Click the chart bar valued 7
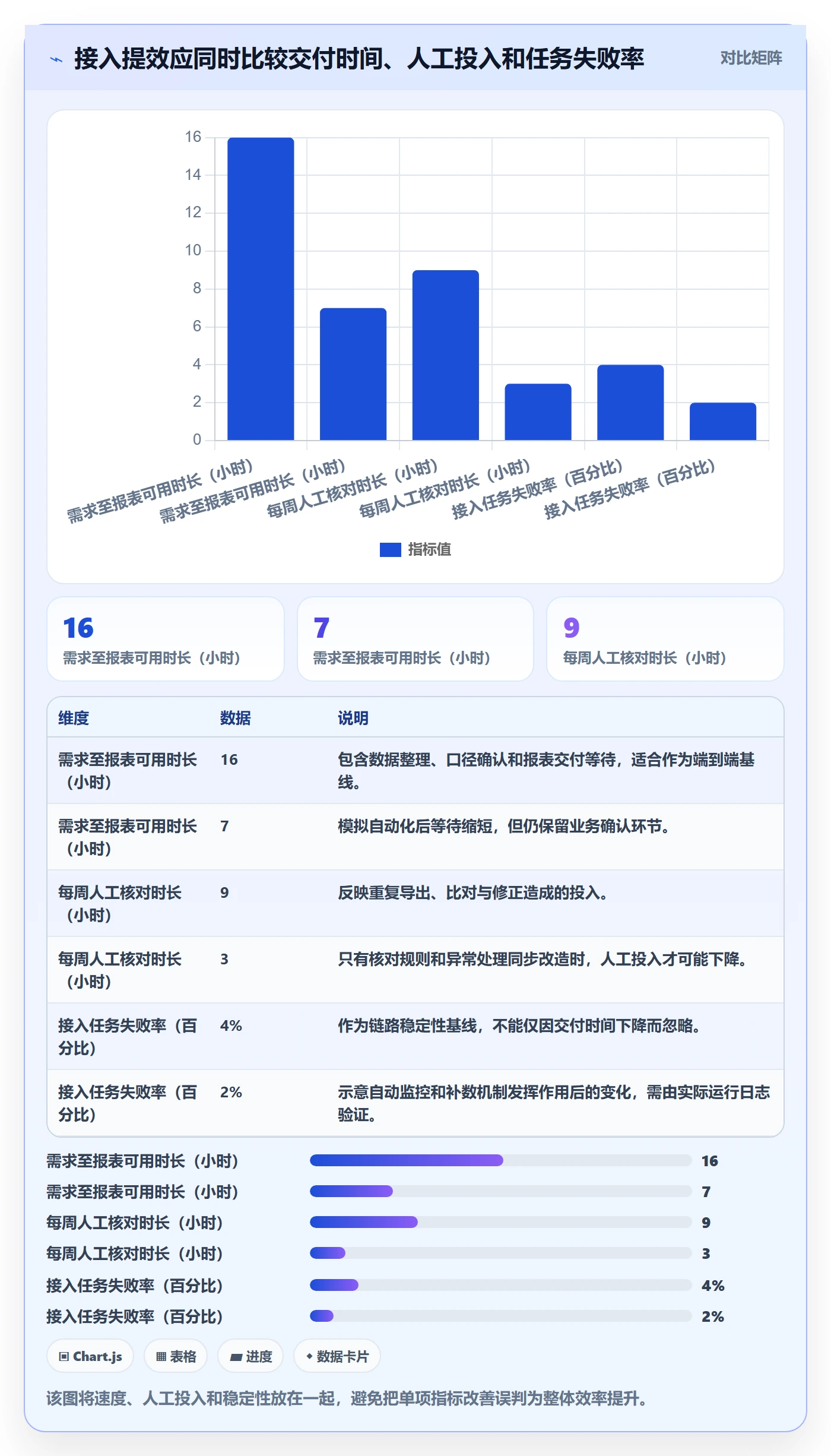The width and height of the screenshot is (831, 1456). tap(353, 374)
